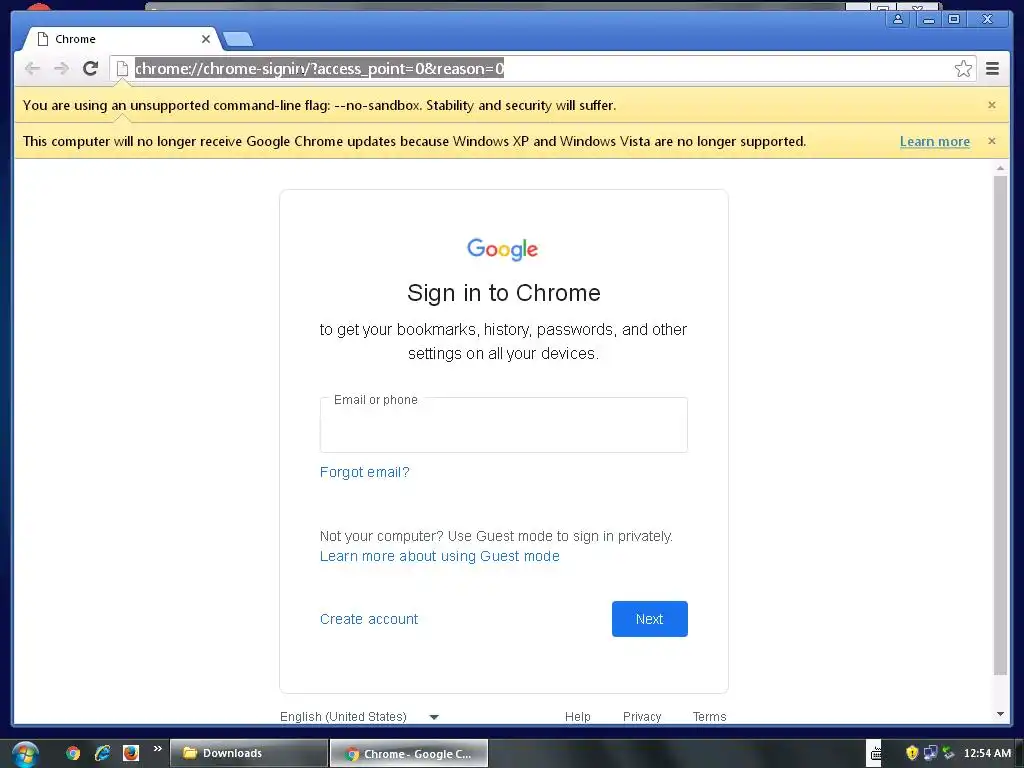Click the Chrome - Google Chrome taskbar button
The image size is (1024, 768).
409,754
